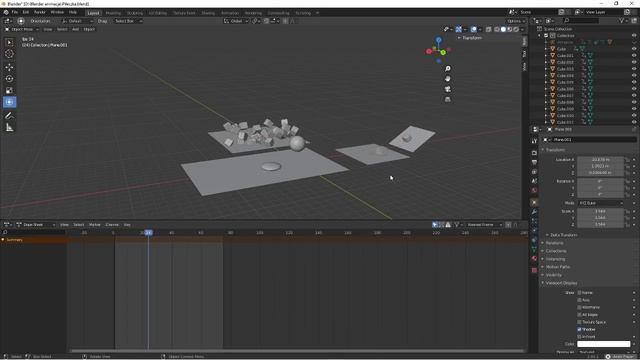Open the File menu
The image size is (640, 360).
point(15,12)
